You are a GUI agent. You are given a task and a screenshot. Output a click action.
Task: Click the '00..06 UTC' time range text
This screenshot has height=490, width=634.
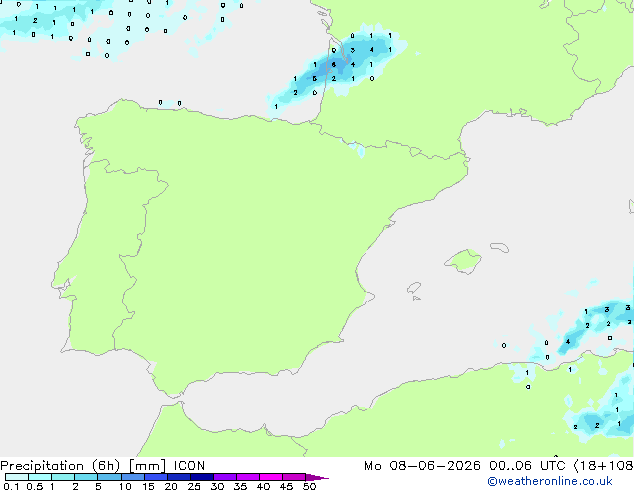527,466
